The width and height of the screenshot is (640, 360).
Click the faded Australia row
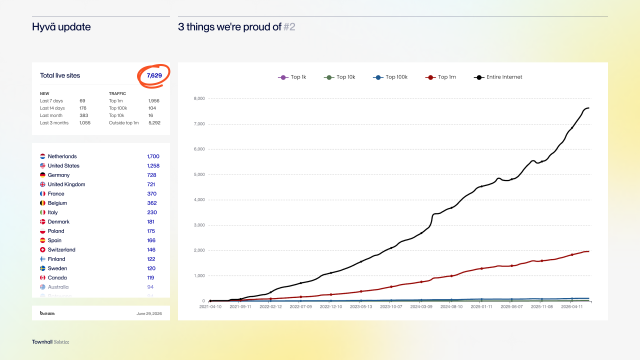point(100,287)
